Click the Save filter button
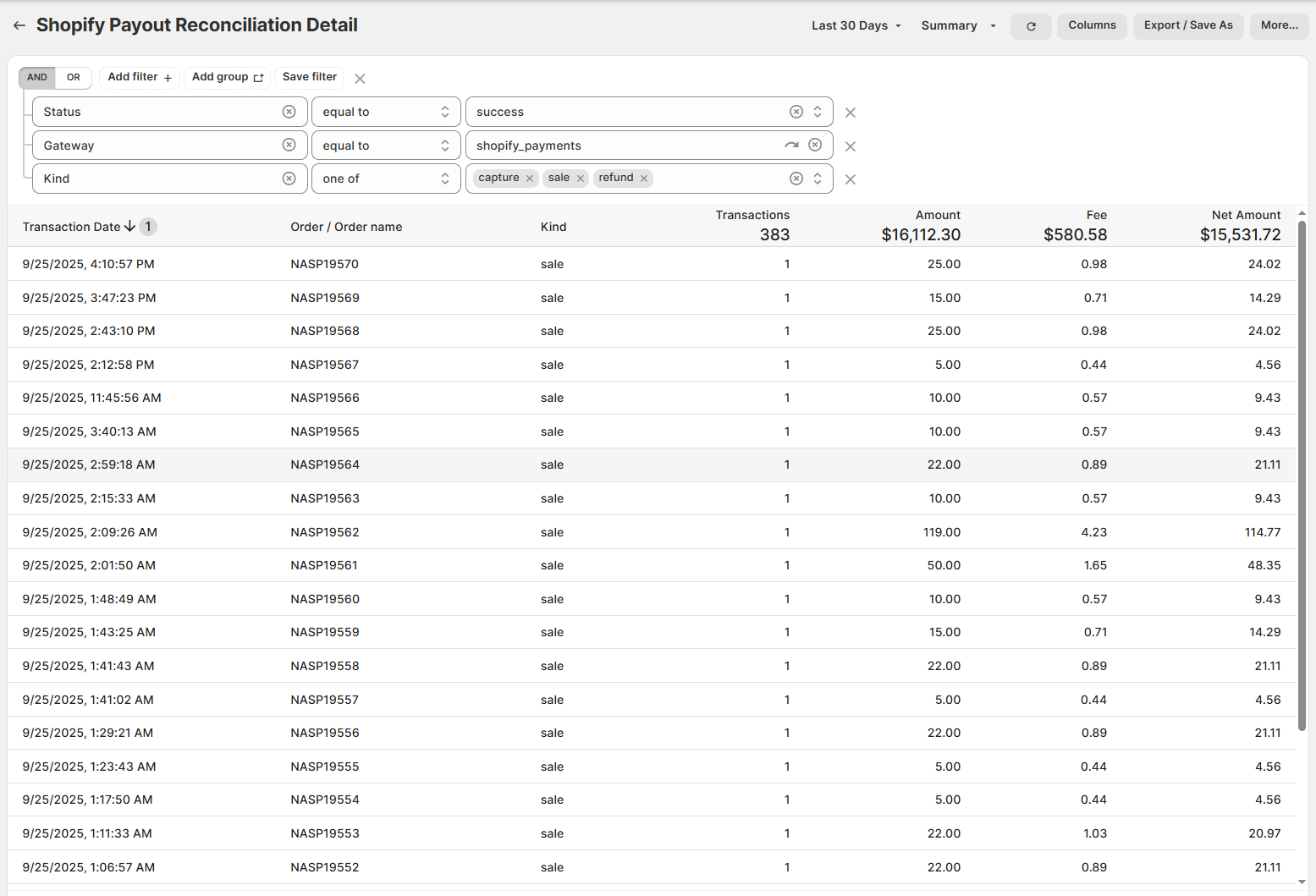 coord(309,78)
